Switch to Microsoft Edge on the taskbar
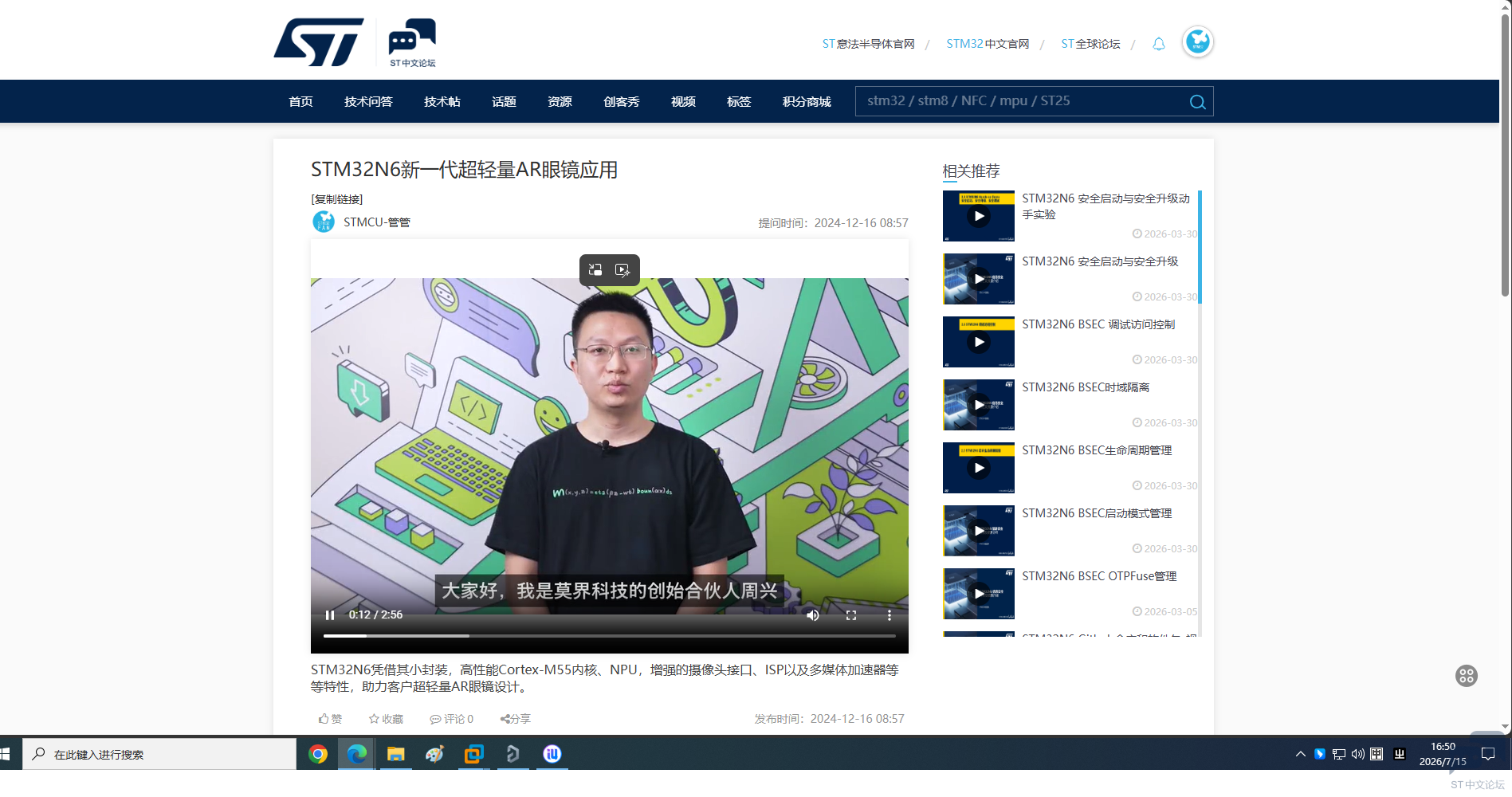The height and width of the screenshot is (797, 1512). pyautogui.click(x=357, y=754)
